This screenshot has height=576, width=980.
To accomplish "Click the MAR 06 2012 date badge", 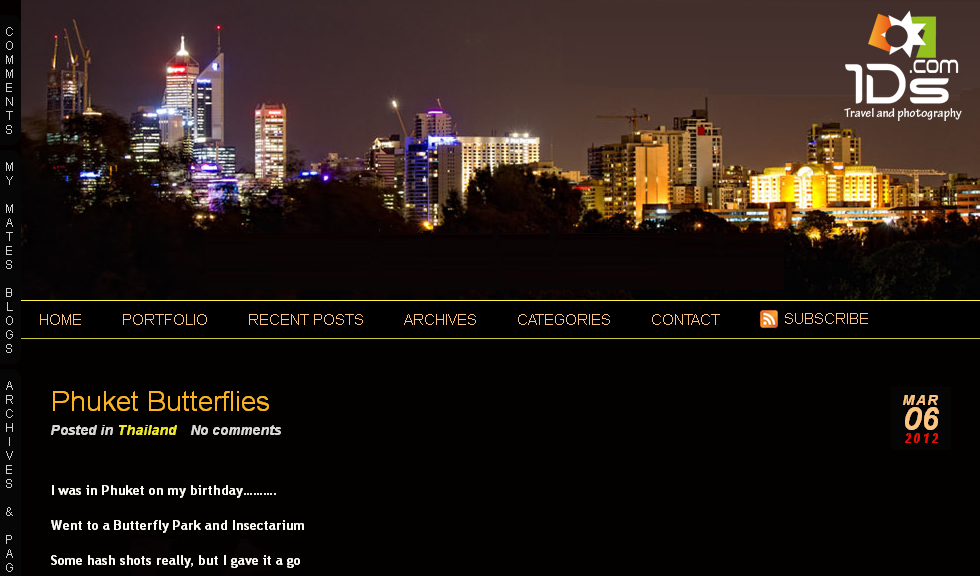I will (x=921, y=419).
